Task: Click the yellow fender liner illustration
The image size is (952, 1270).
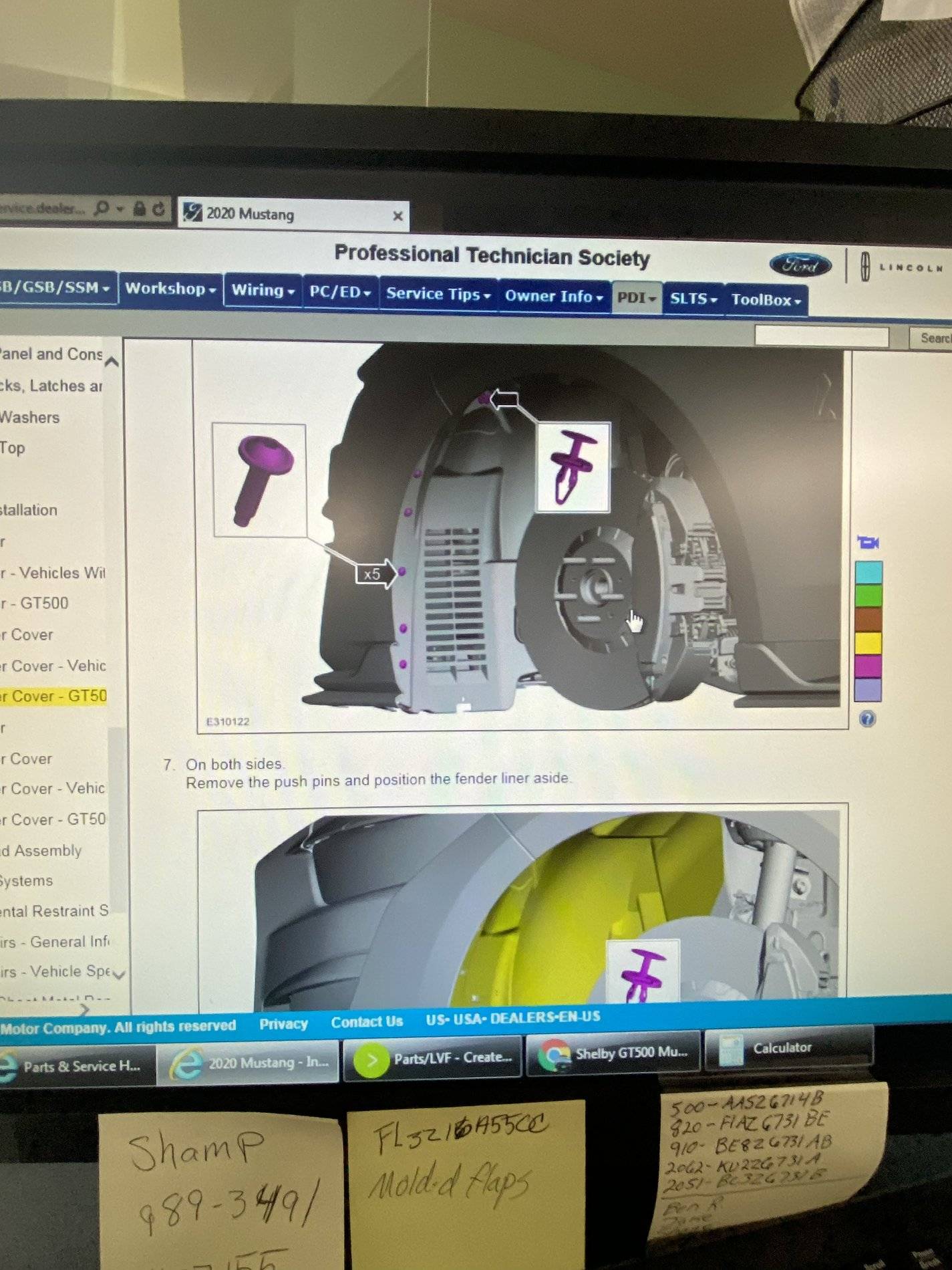Action: click(x=522, y=906)
